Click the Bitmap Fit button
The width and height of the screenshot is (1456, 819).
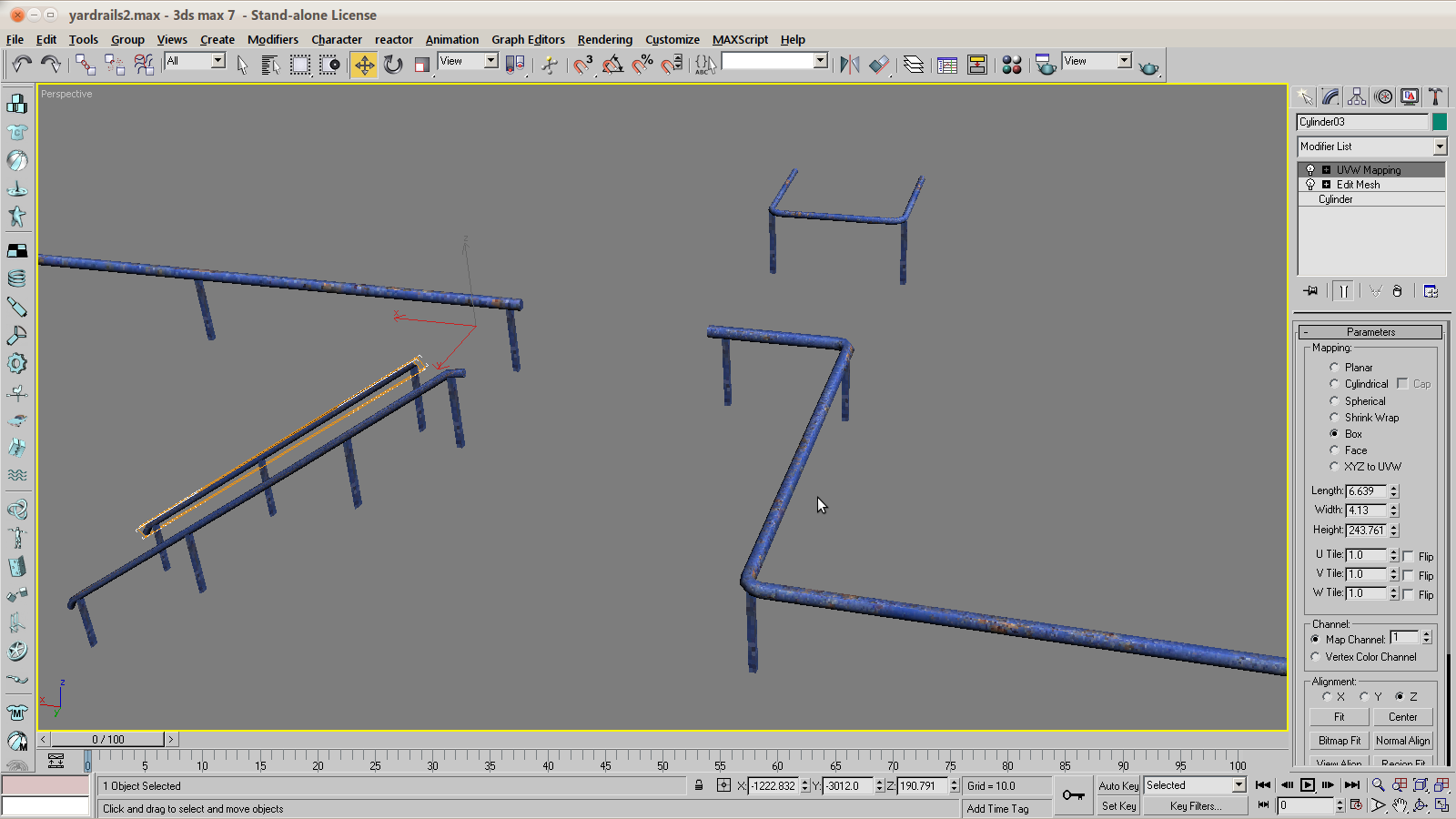[x=1340, y=741]
